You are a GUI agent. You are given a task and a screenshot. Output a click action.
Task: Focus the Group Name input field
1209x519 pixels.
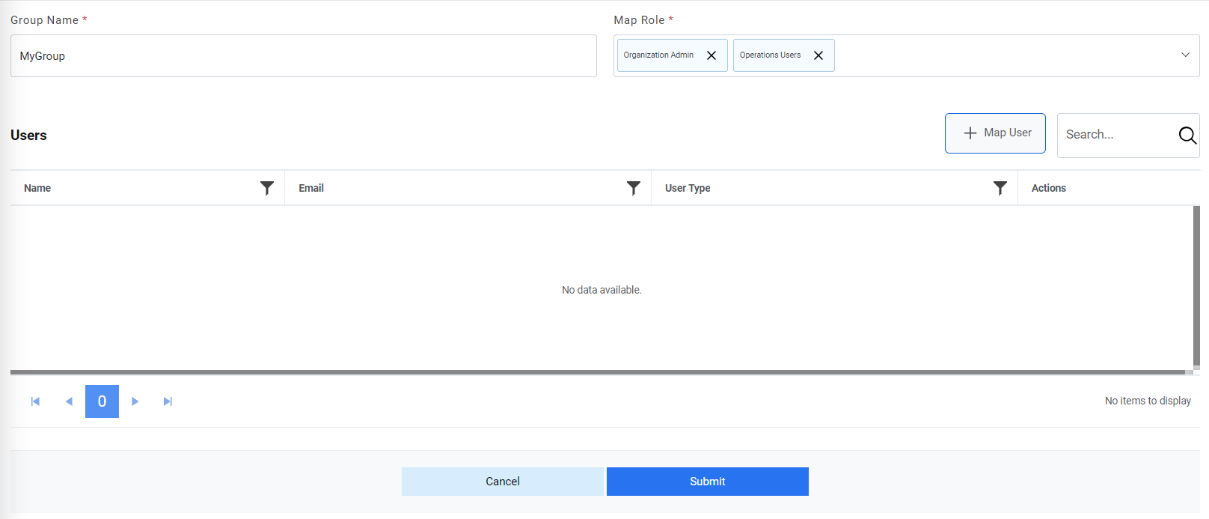click(303, 56)
